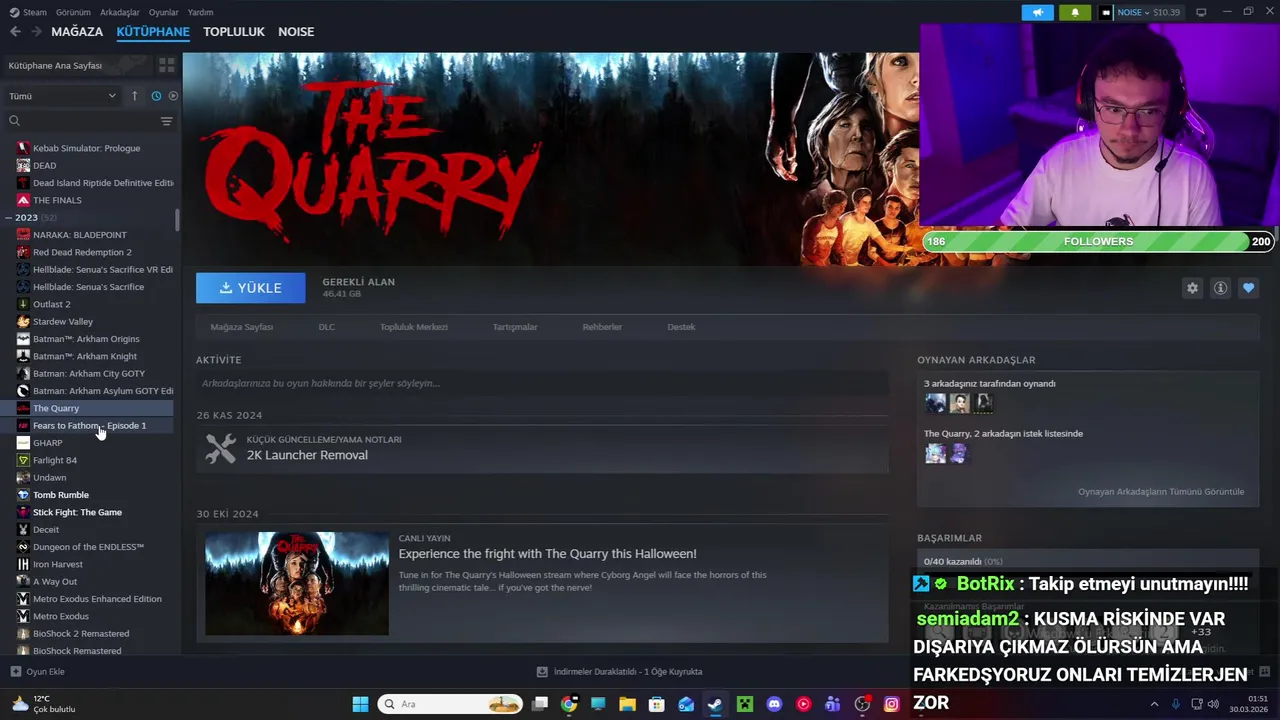Open the Steam menu
The width and height of the screenshot is (1280, 720).
coord(28,12)
